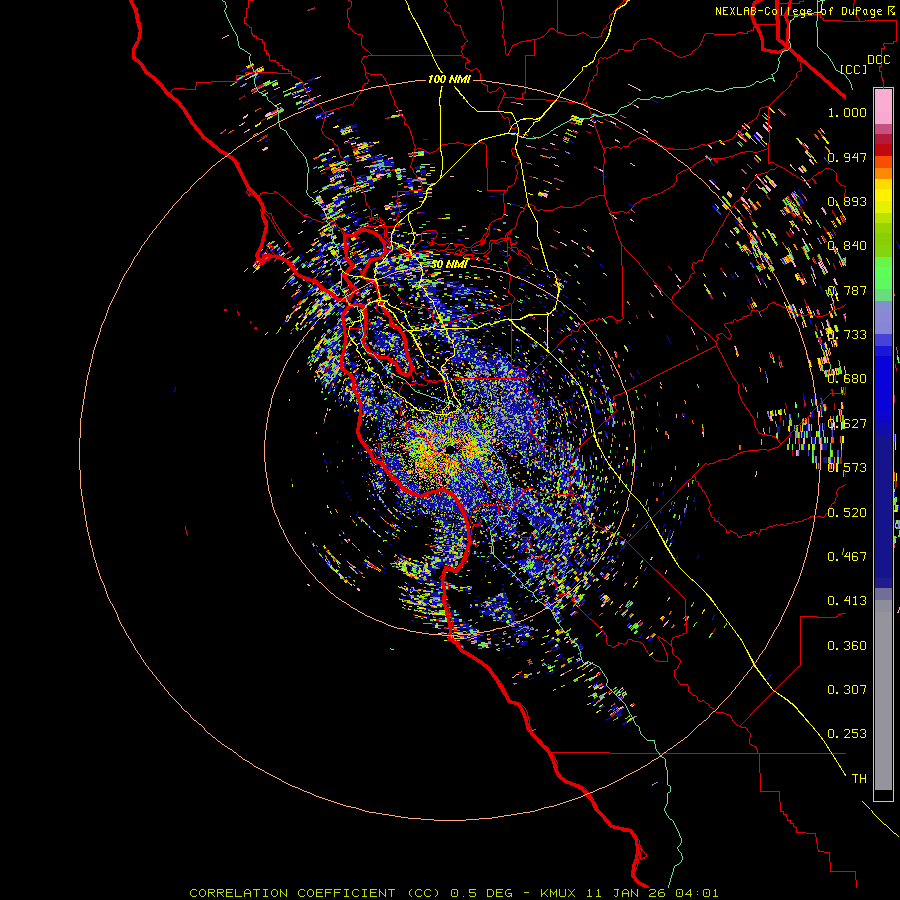The height and width of the screenshot is (900, 900).
Task: Select the 0.307 scale value
Action: point(847,690)
